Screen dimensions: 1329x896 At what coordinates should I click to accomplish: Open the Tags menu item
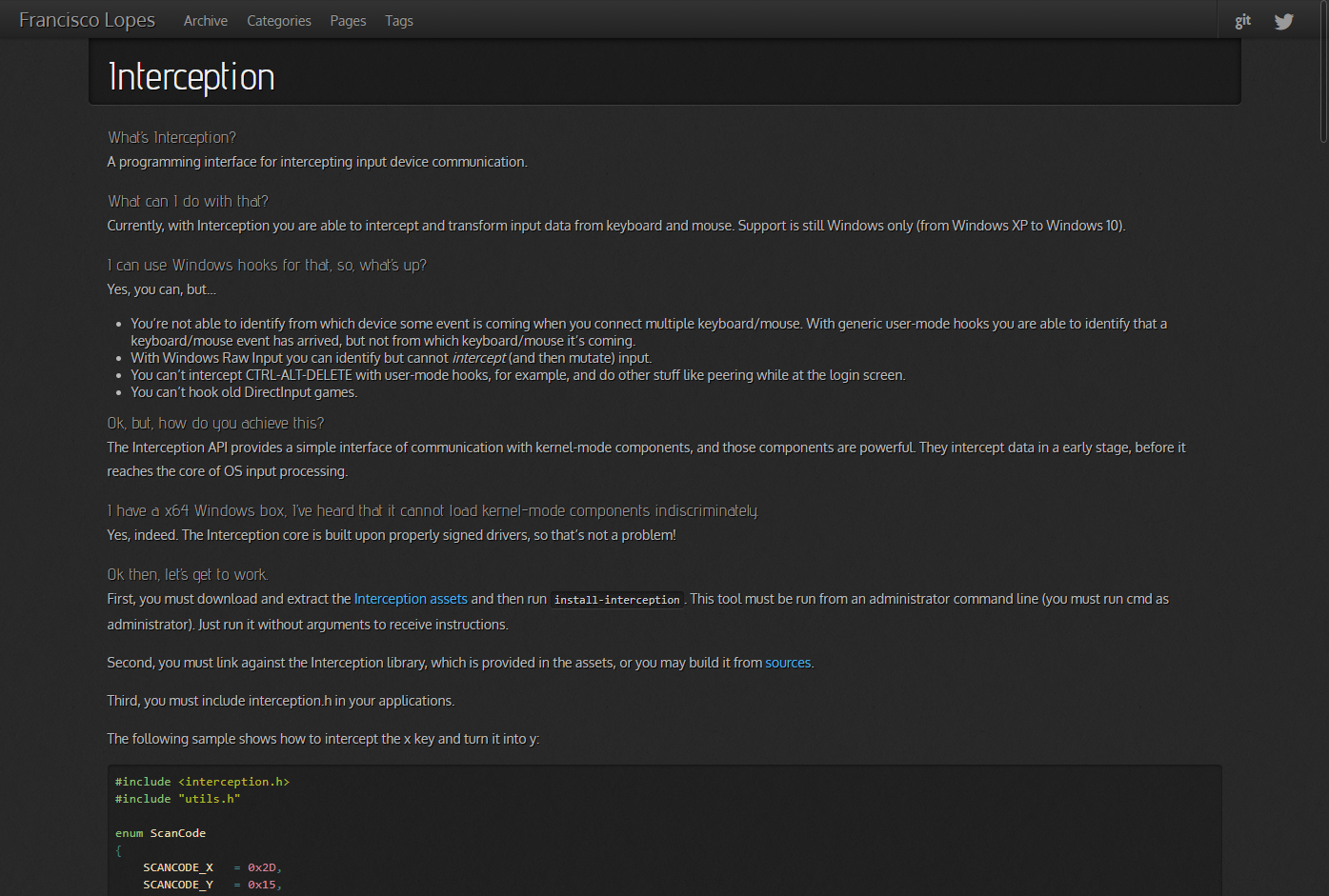399,21
